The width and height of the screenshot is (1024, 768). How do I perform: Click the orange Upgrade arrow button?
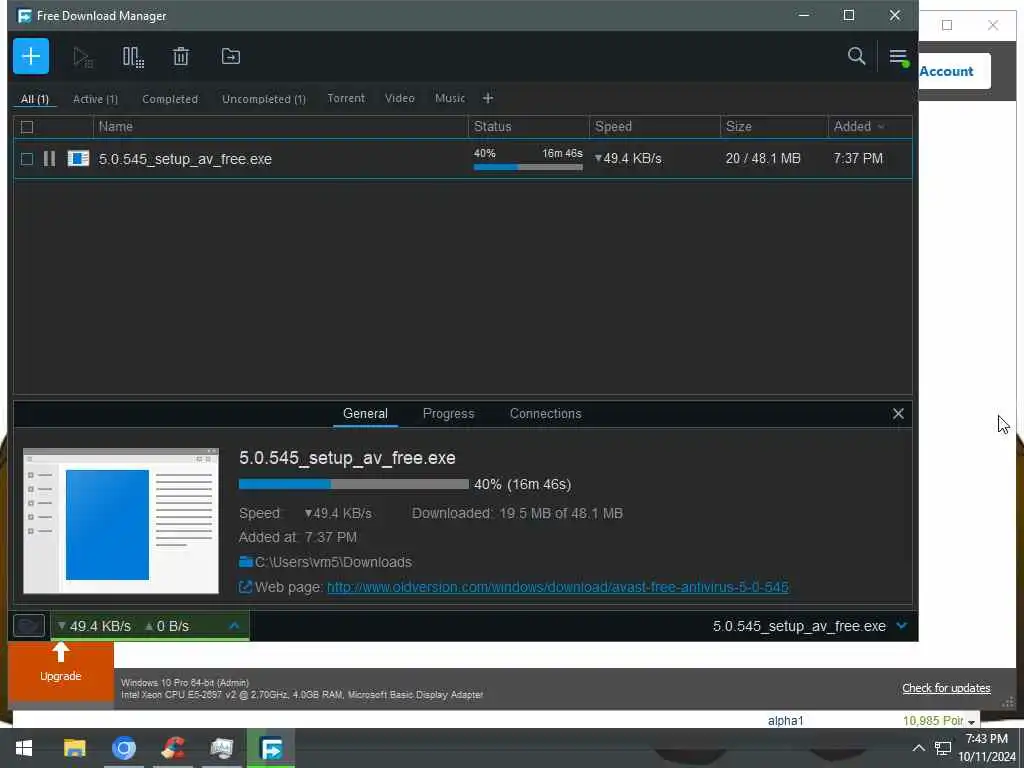61,670
